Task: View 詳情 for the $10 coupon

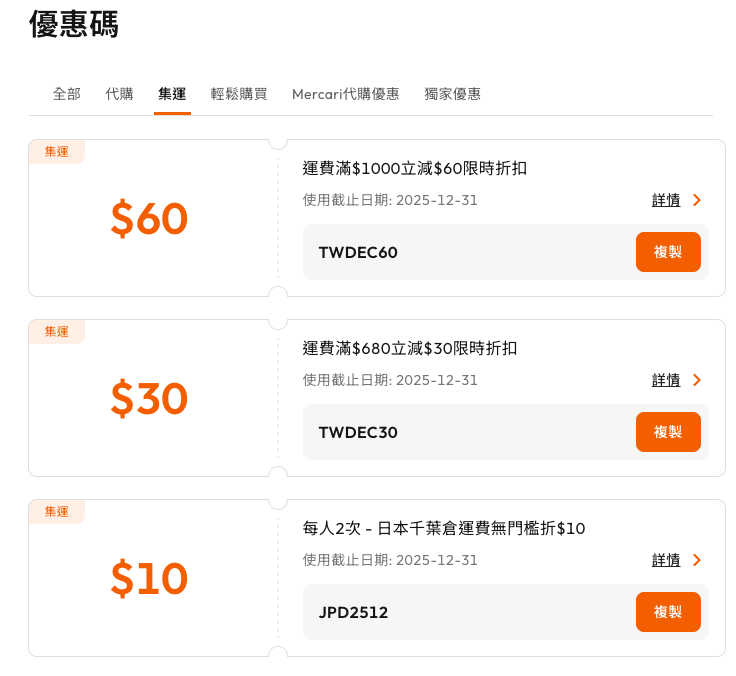Action: (x=666, y=560)
